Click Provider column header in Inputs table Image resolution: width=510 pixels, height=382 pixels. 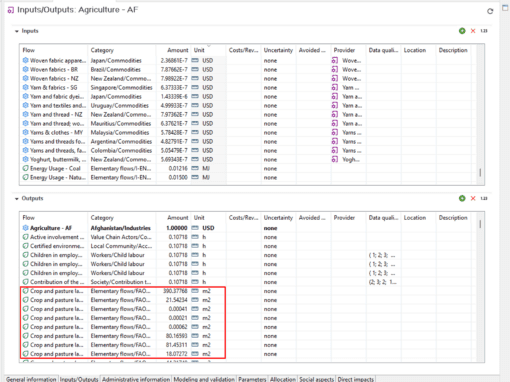(348, 50)
